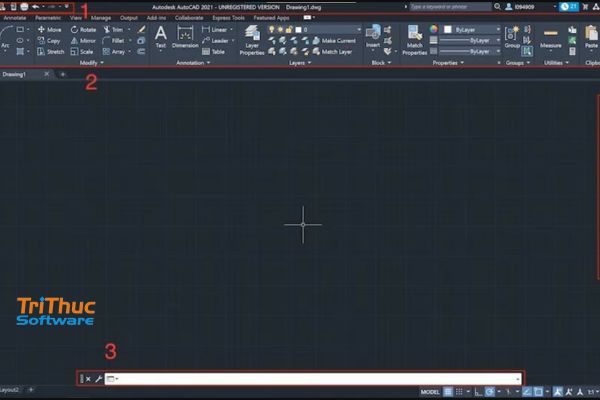600x400 pixels.
Task: Select the Text annotation tool
Action: (161, 37)
